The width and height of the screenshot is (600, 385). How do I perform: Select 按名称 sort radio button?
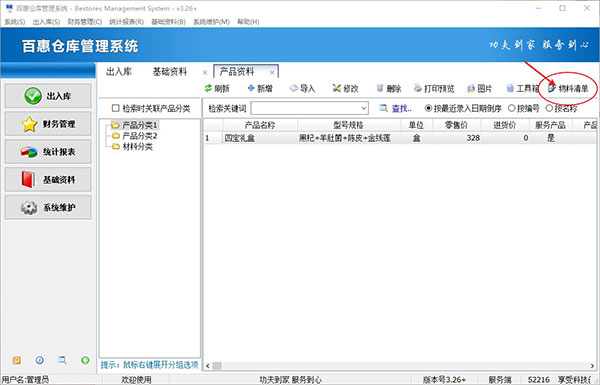click(x=549, y=108)
